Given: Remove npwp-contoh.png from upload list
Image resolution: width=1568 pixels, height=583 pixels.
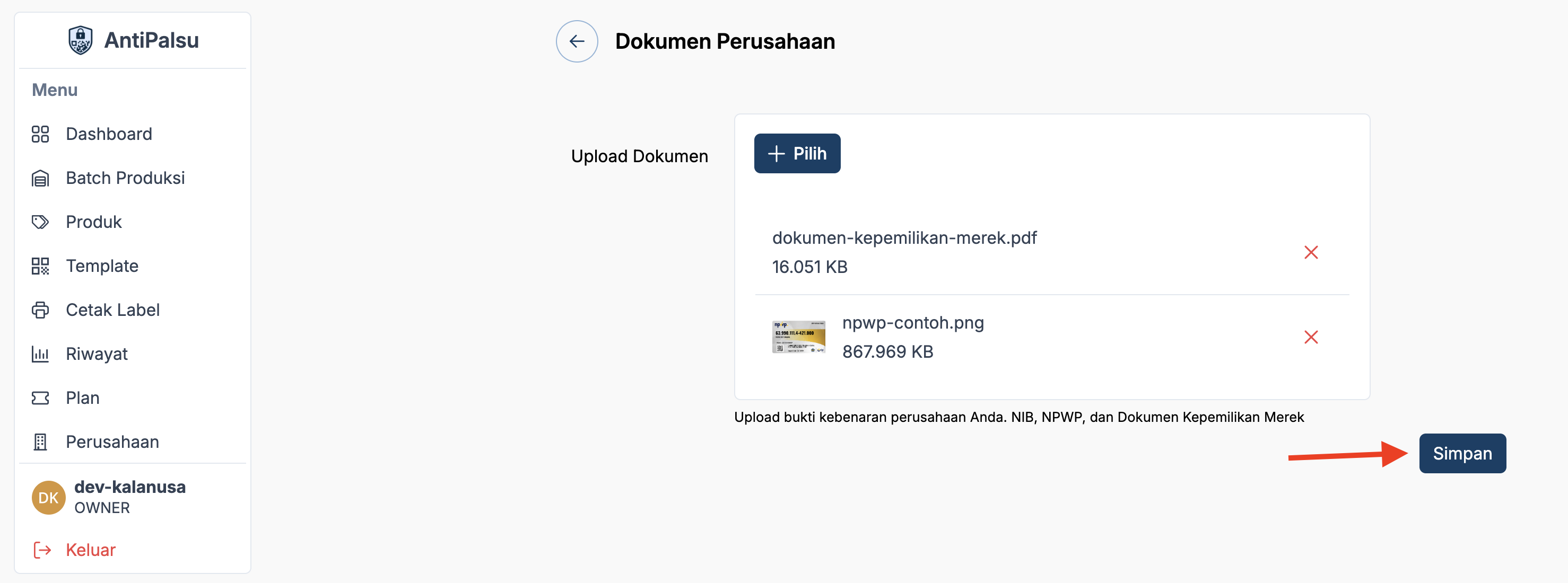Looking at the screenshot, I should [1311, 337].
